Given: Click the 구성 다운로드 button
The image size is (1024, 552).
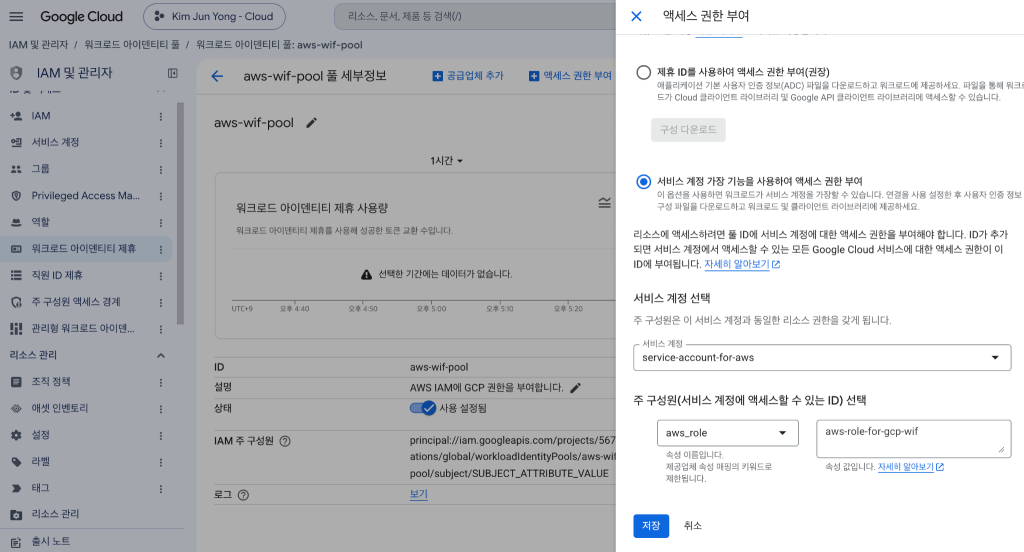Looking at the screenshot, I should [x=688, y=129].
